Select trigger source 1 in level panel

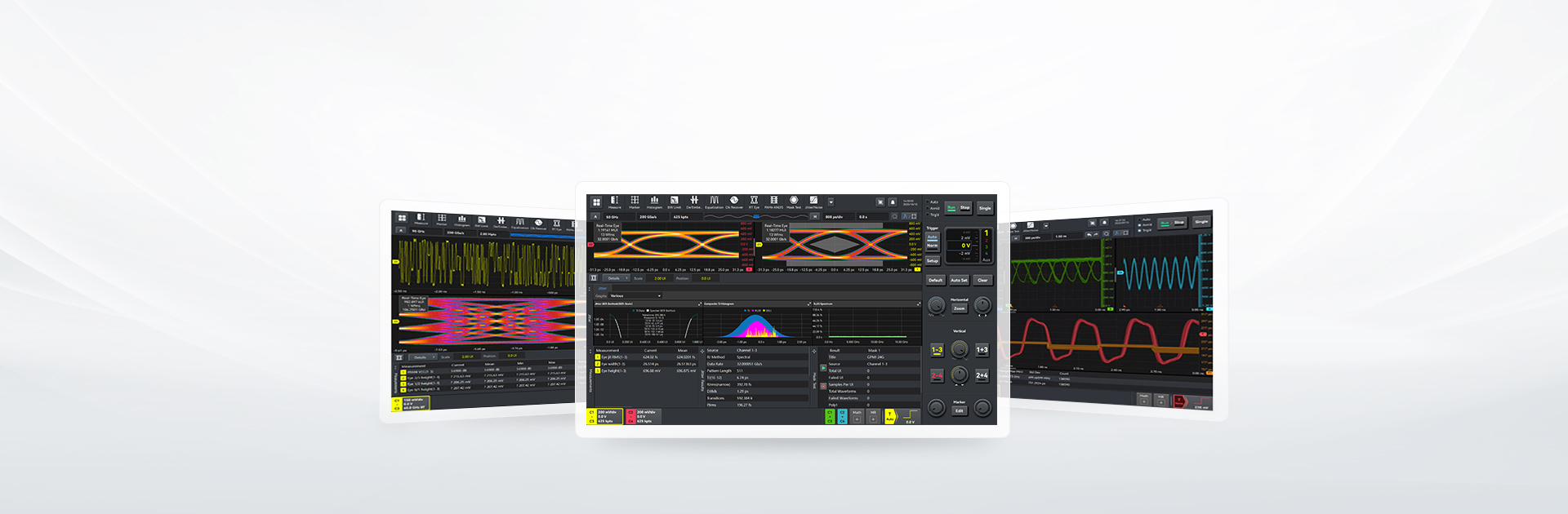pyautogui.click(x=986, y=233)
